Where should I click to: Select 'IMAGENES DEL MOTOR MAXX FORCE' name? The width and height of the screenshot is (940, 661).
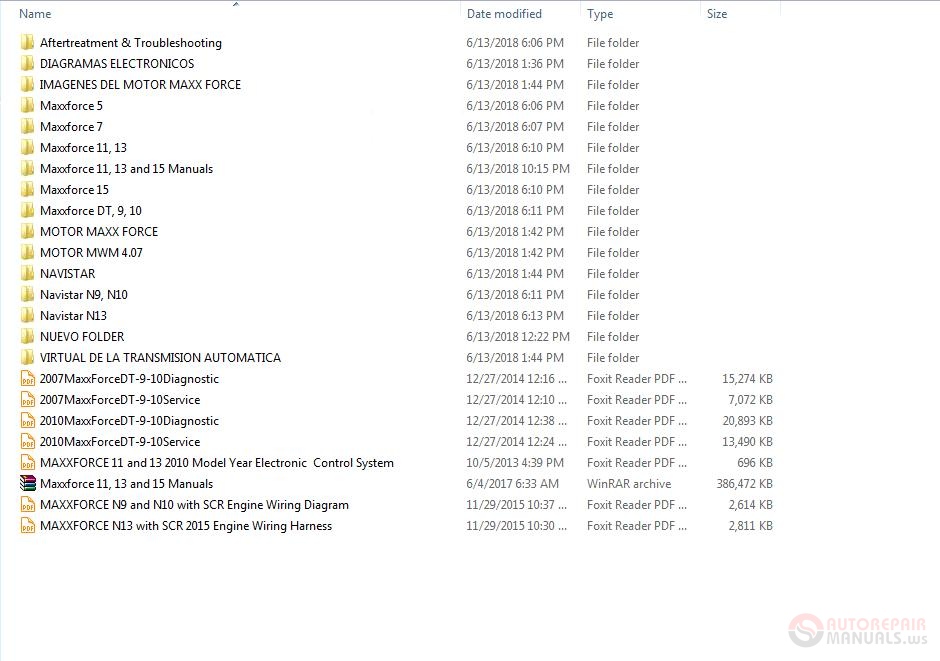click(140, 84)
